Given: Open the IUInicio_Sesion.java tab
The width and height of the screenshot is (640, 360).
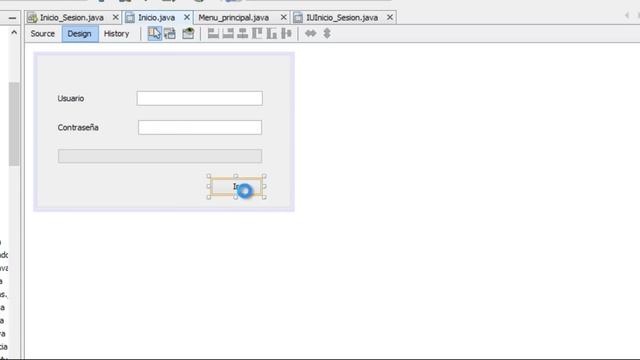Looking at the screenshot, I should coord(342,18).
